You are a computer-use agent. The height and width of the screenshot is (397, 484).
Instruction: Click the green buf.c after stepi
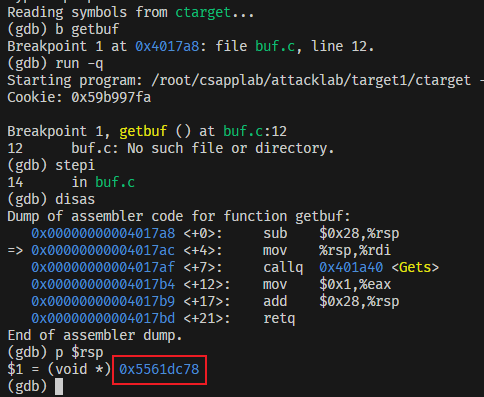click(x=115, y=182)
